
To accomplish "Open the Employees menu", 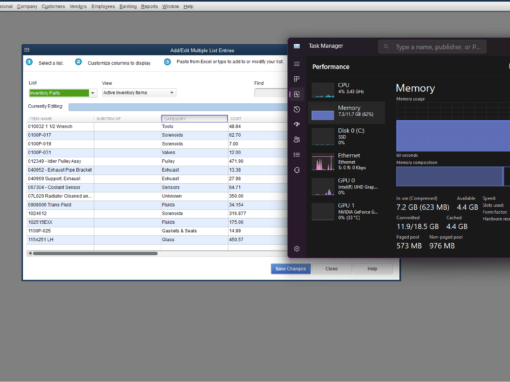I will pyautogui.click(x=103, y=6).
